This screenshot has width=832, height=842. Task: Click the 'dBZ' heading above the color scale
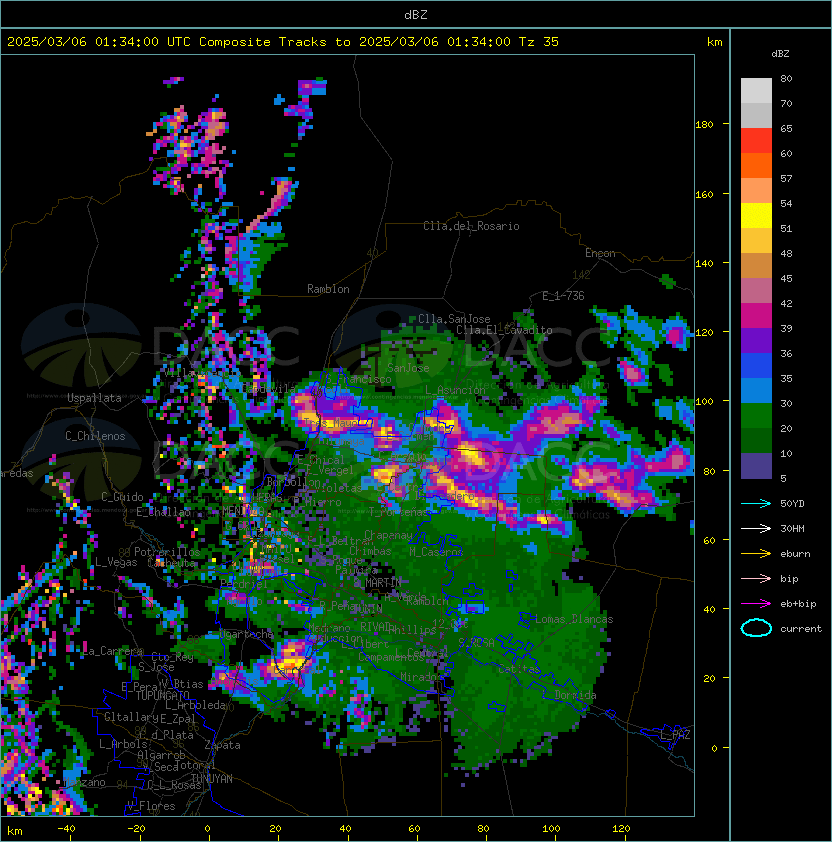click(780, 54)
